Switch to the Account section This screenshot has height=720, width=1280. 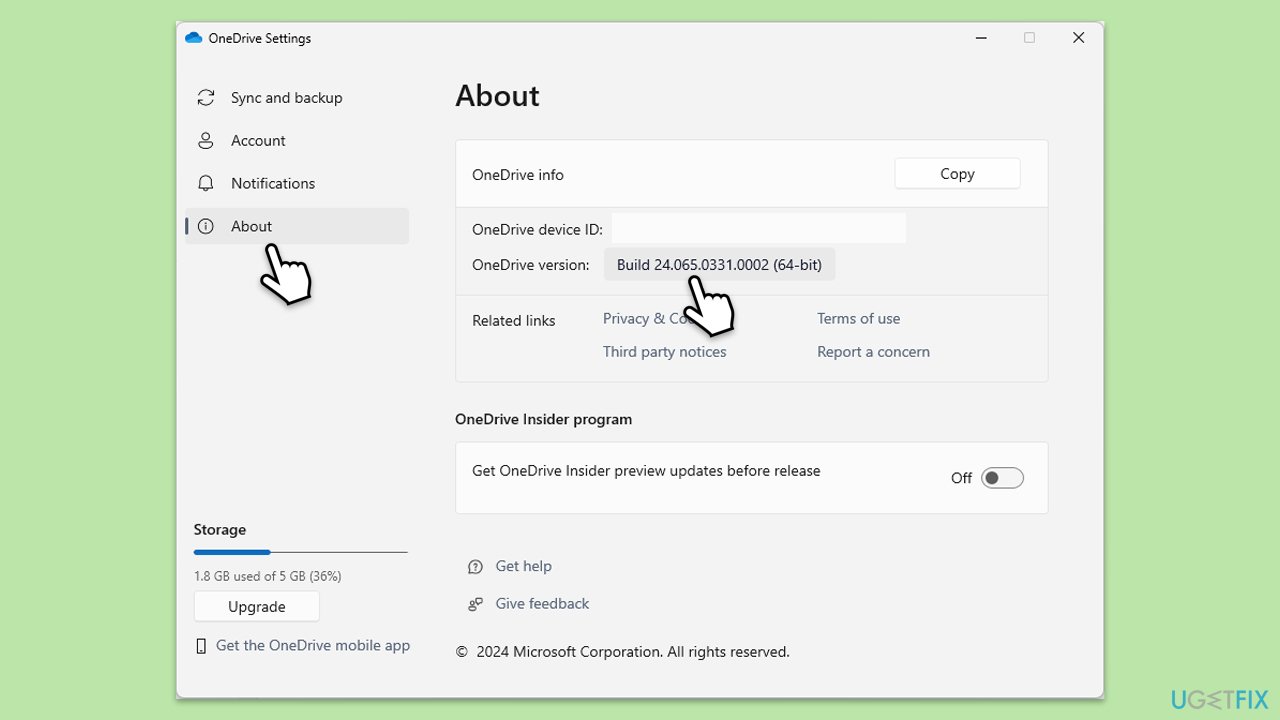pyautogui.click(x=259, y=140)
